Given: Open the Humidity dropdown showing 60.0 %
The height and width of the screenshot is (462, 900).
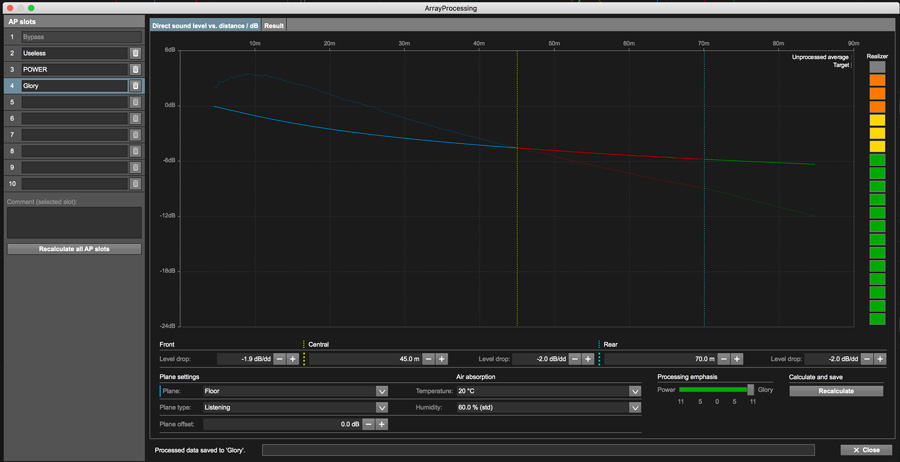Looking at the screenshot, I should [x=548, y=407].
